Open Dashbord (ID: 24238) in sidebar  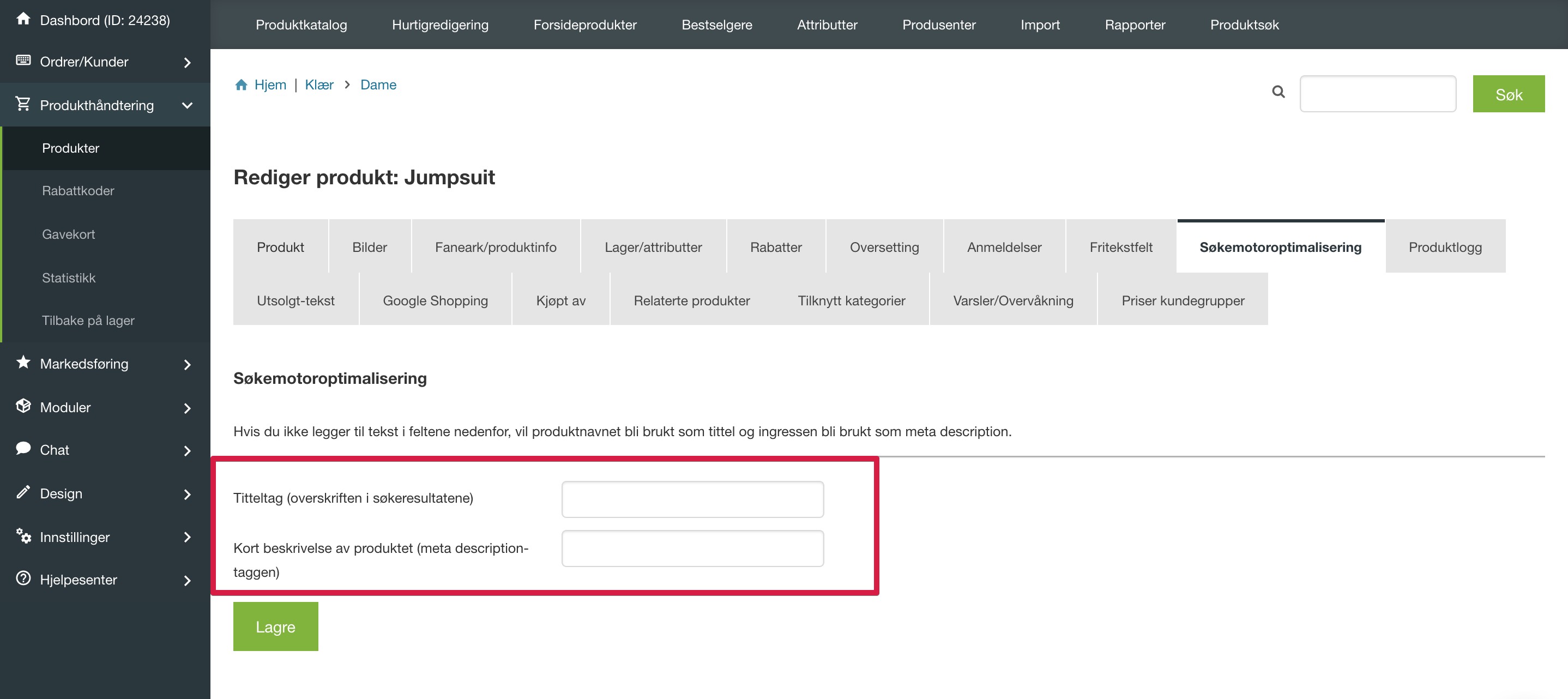[105, 20]
